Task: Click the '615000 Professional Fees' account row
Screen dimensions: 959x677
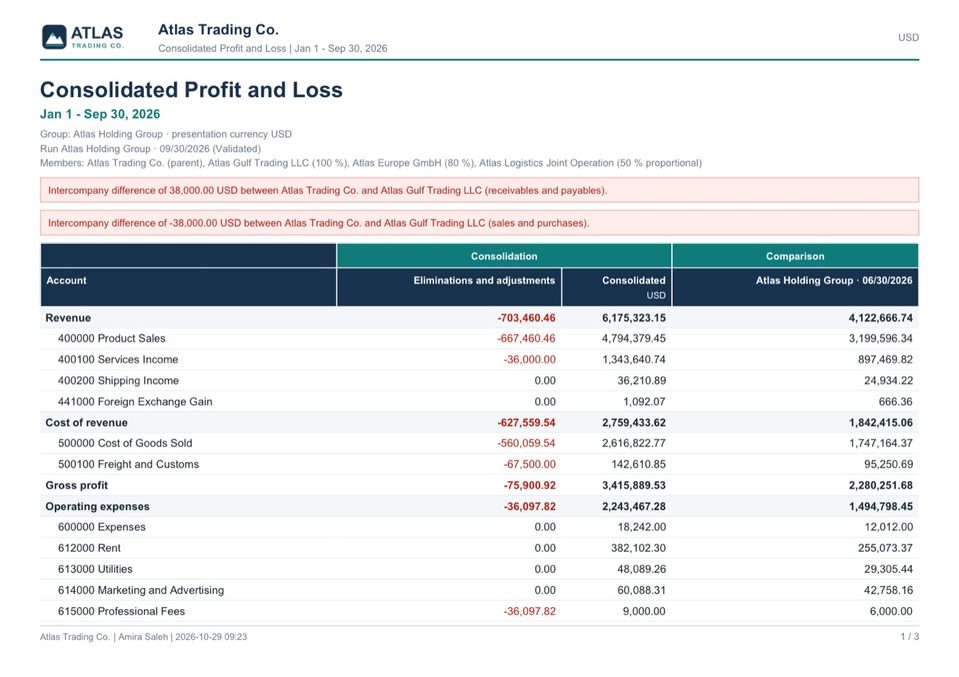Action: click(480, 611)
